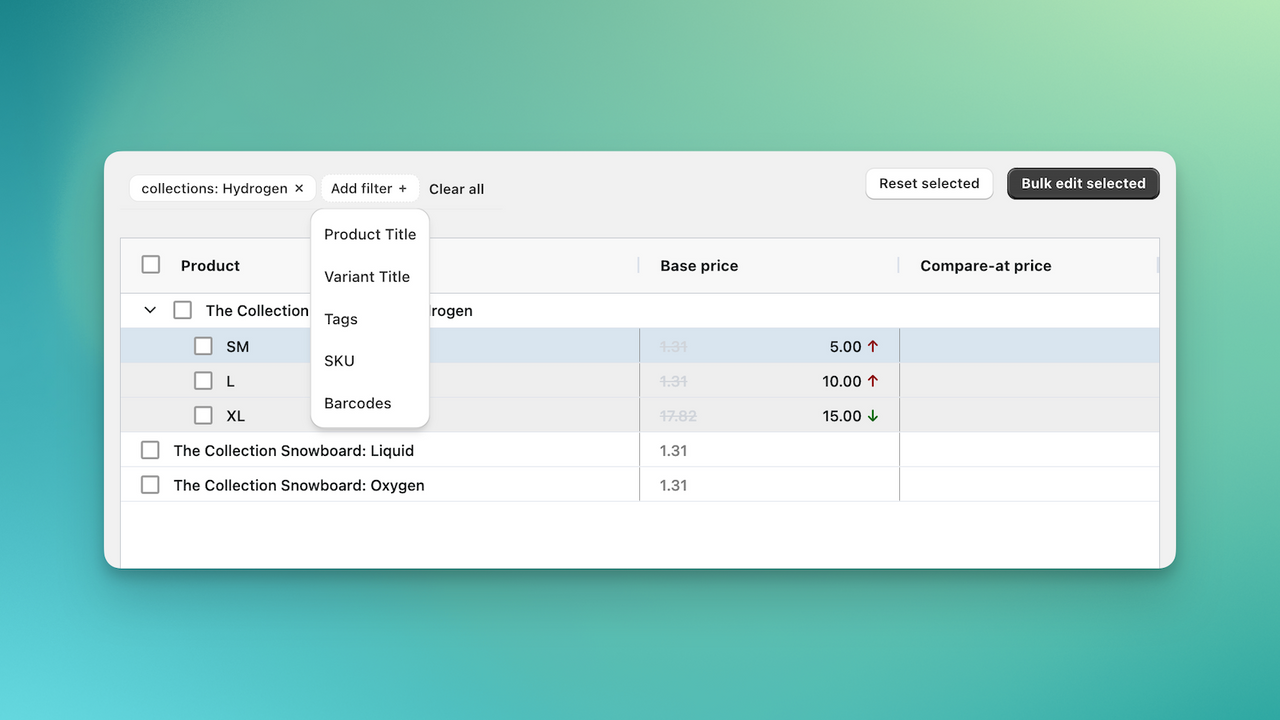Toggle the select-all checkbox in Product header
Screen dimensions: 1280x720
tap(151, 265)
